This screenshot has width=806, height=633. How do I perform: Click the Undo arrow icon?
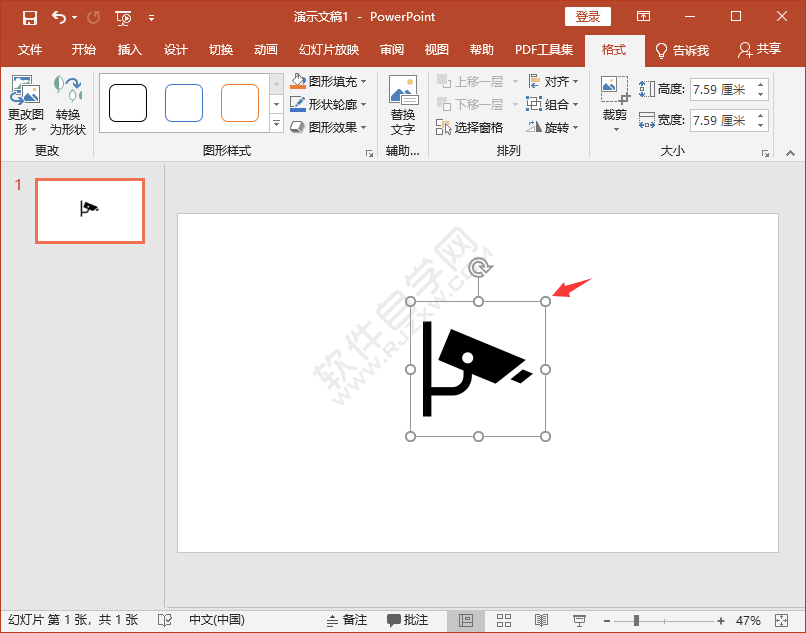click(58, 17)
